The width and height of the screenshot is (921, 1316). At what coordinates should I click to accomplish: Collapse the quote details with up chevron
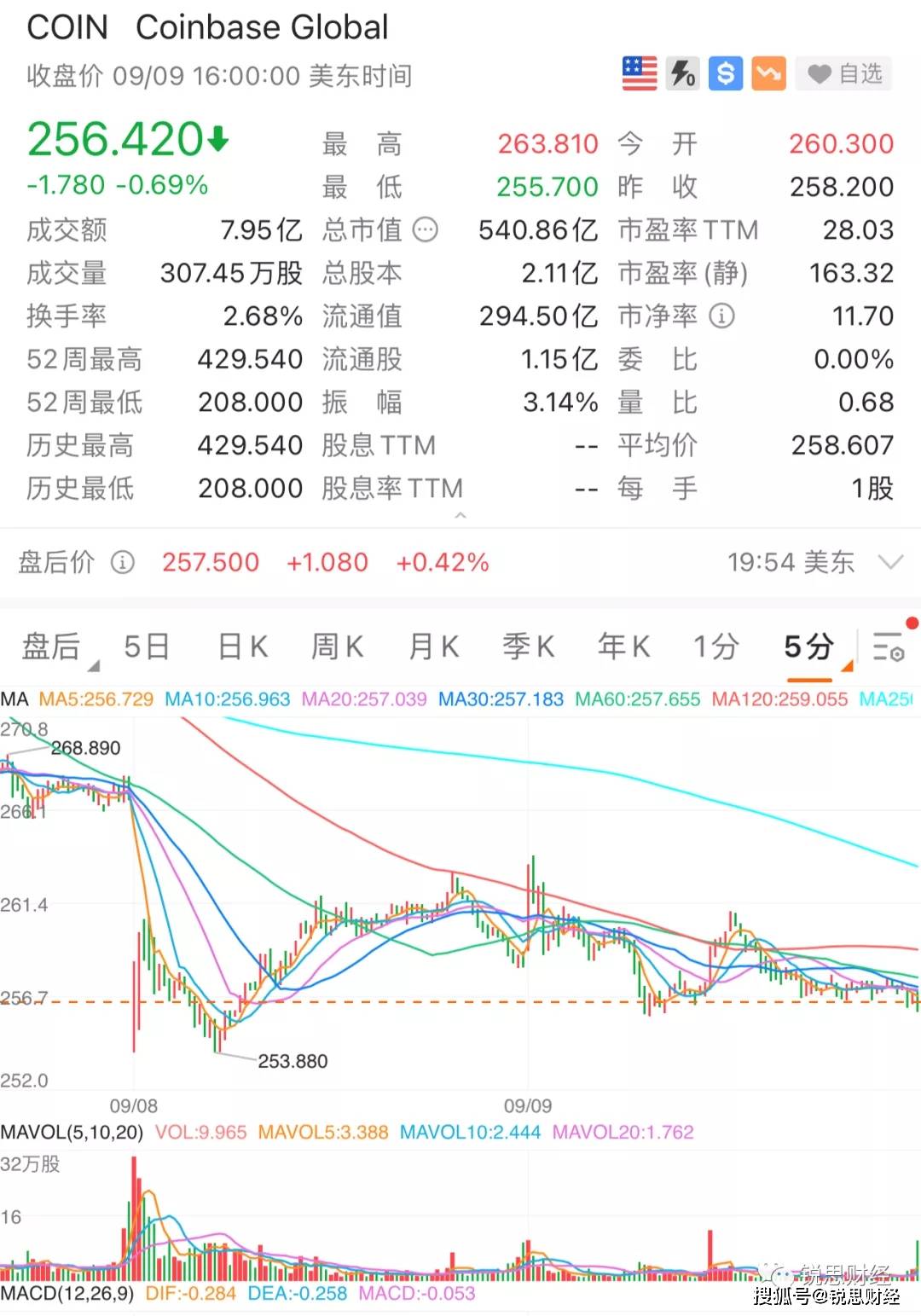tap(460, 516)
